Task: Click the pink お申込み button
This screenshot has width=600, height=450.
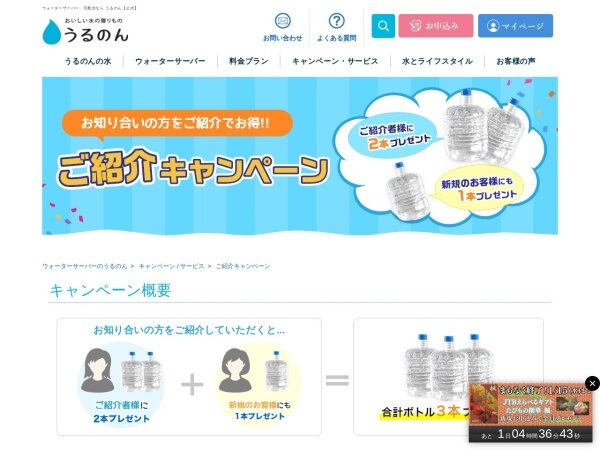Action: coord(435,26)
